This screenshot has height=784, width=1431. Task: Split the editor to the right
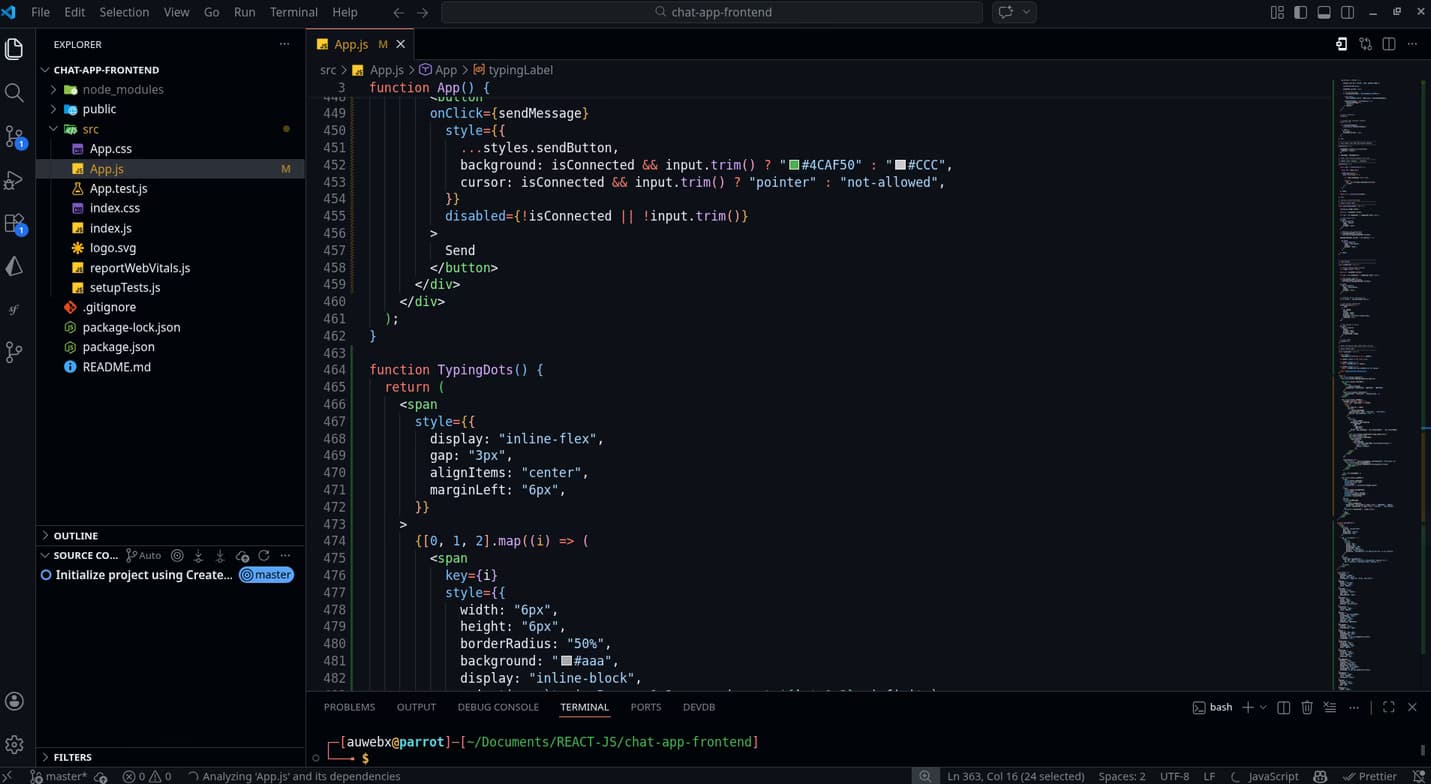click(1389, 44)
